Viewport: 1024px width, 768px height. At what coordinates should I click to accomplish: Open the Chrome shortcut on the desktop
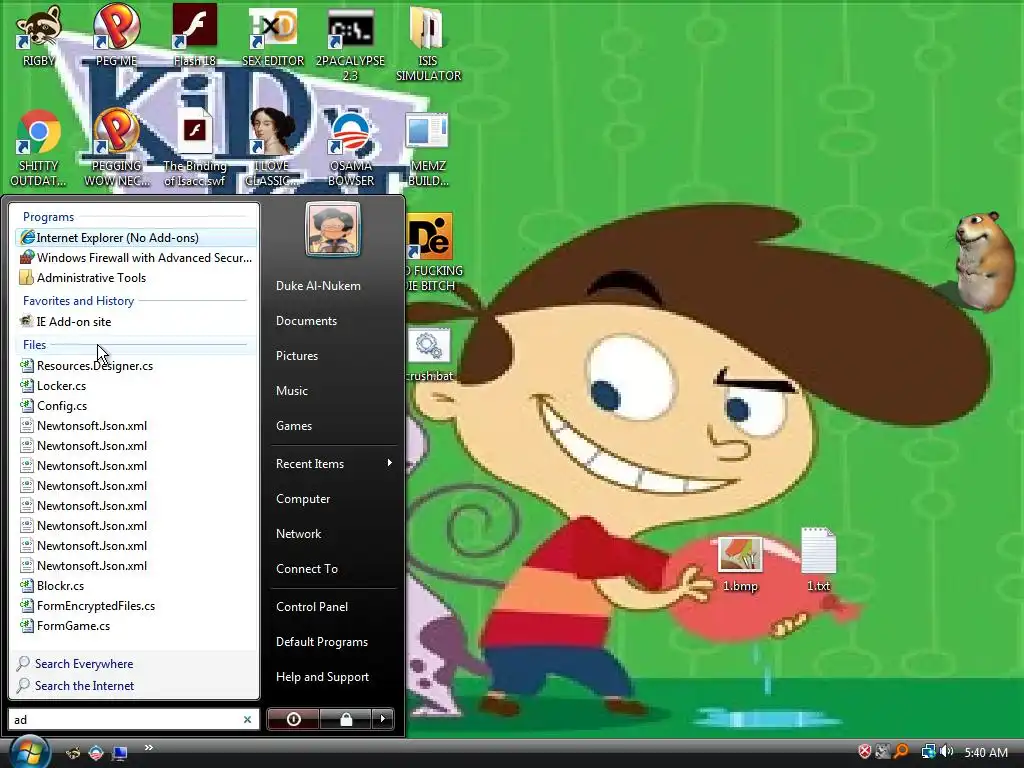pos(39,148)
